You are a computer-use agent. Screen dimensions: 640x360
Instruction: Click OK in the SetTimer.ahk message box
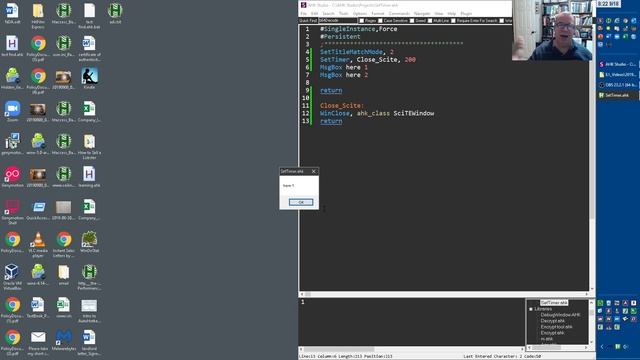pyautogui.click(x=301, y=202)
